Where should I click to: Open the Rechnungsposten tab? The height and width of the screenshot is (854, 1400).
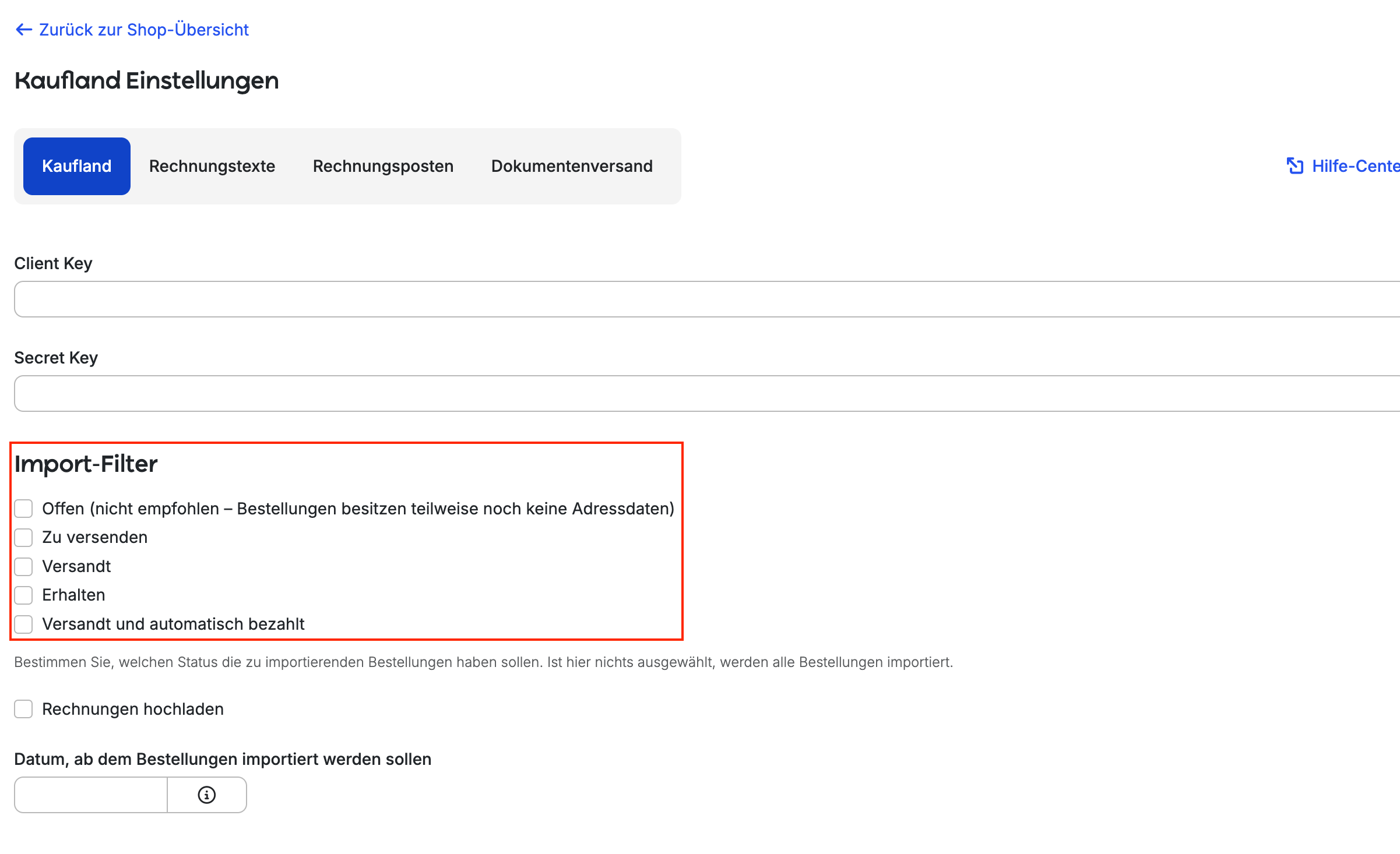pos(384,166)
